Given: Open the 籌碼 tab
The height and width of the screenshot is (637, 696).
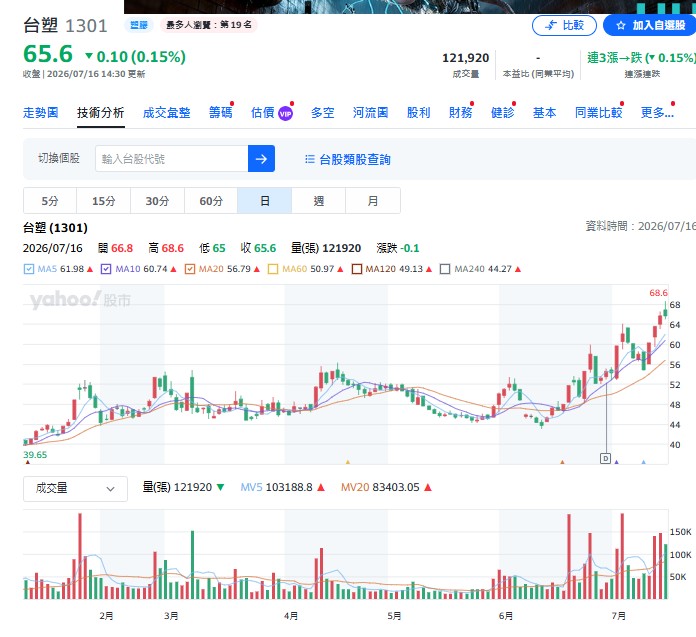Looking at the screenshot, I should coord(221,113).
